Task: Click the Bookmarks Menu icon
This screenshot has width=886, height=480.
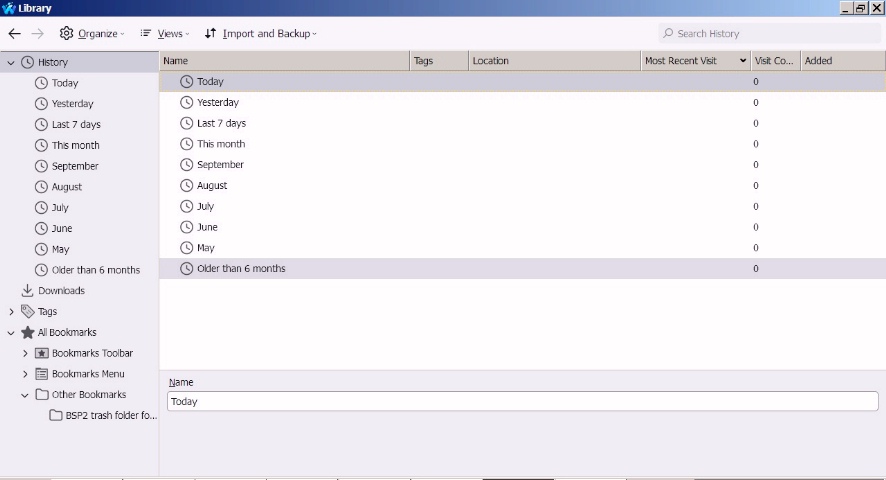Action: 41,374
